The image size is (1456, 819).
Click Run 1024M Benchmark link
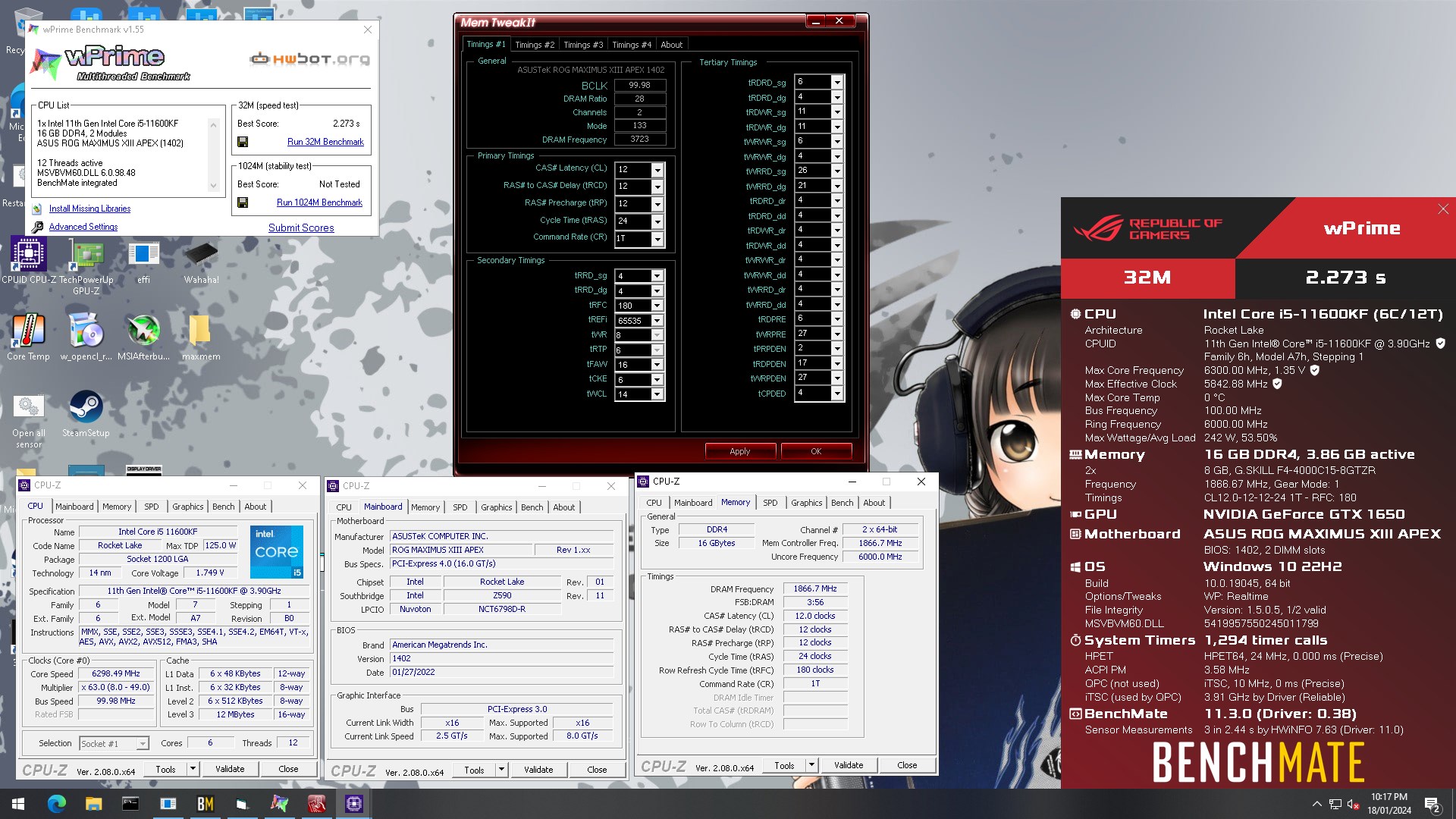[319, 202]
